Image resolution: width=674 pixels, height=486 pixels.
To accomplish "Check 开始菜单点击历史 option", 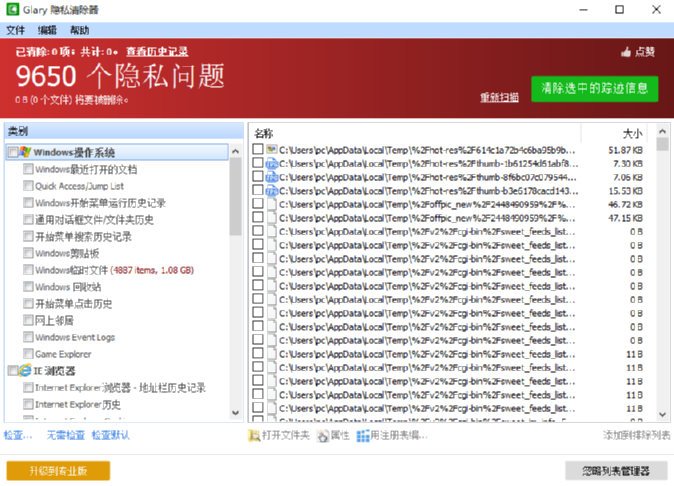I will pos(28,304).
